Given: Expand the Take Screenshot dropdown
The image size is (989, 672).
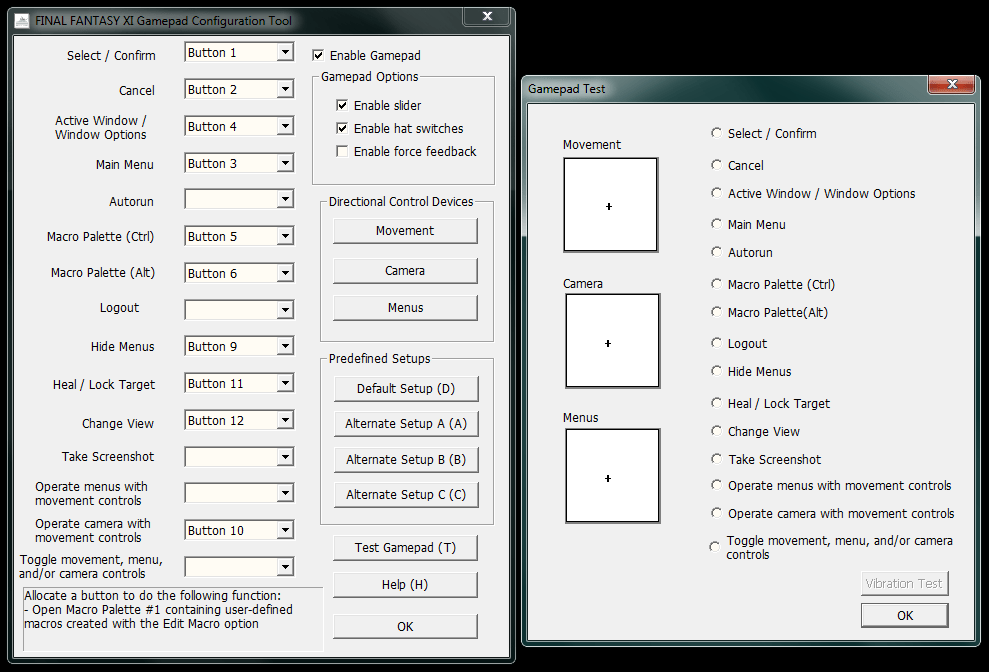Looking at the screenshot, I should point(285,457).
